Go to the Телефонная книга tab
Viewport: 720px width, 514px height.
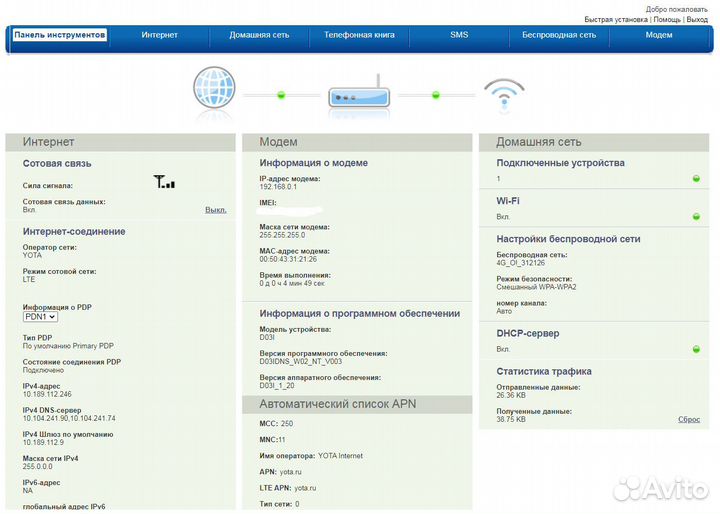click(359, 35)
